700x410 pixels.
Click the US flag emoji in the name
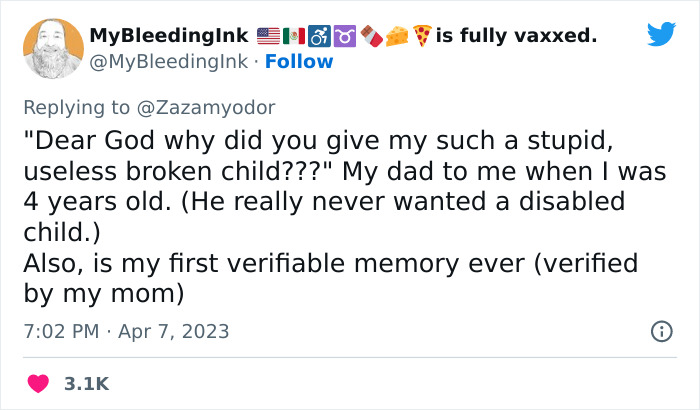click(270, 37)
